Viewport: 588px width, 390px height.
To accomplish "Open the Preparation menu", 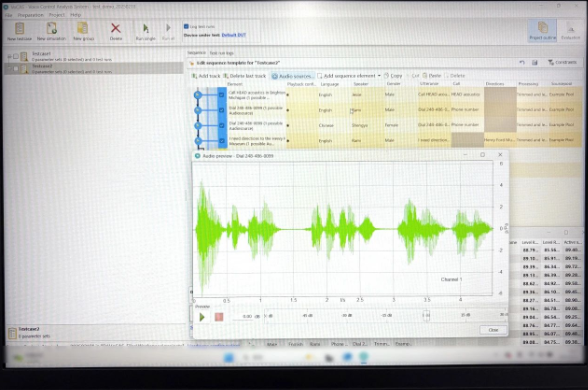I will point(30,15).
